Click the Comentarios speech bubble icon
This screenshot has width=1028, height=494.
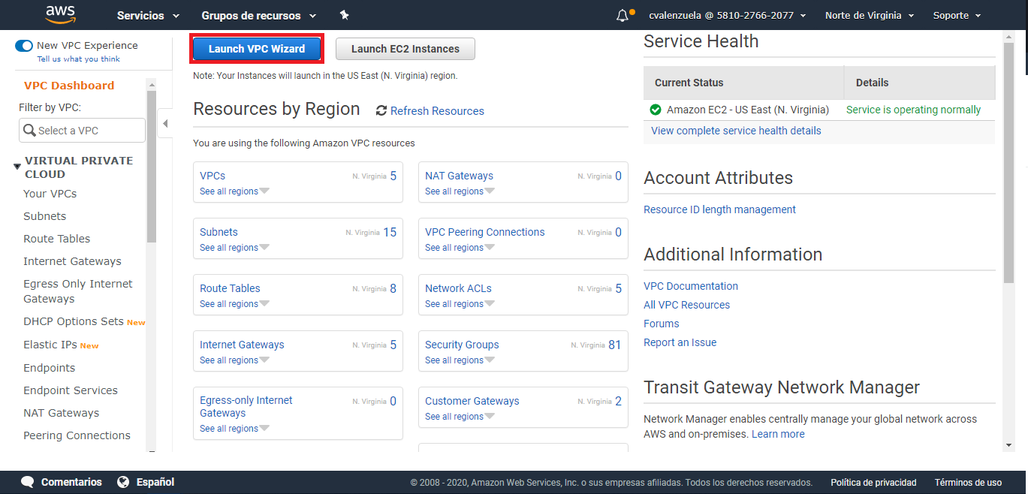27,482
